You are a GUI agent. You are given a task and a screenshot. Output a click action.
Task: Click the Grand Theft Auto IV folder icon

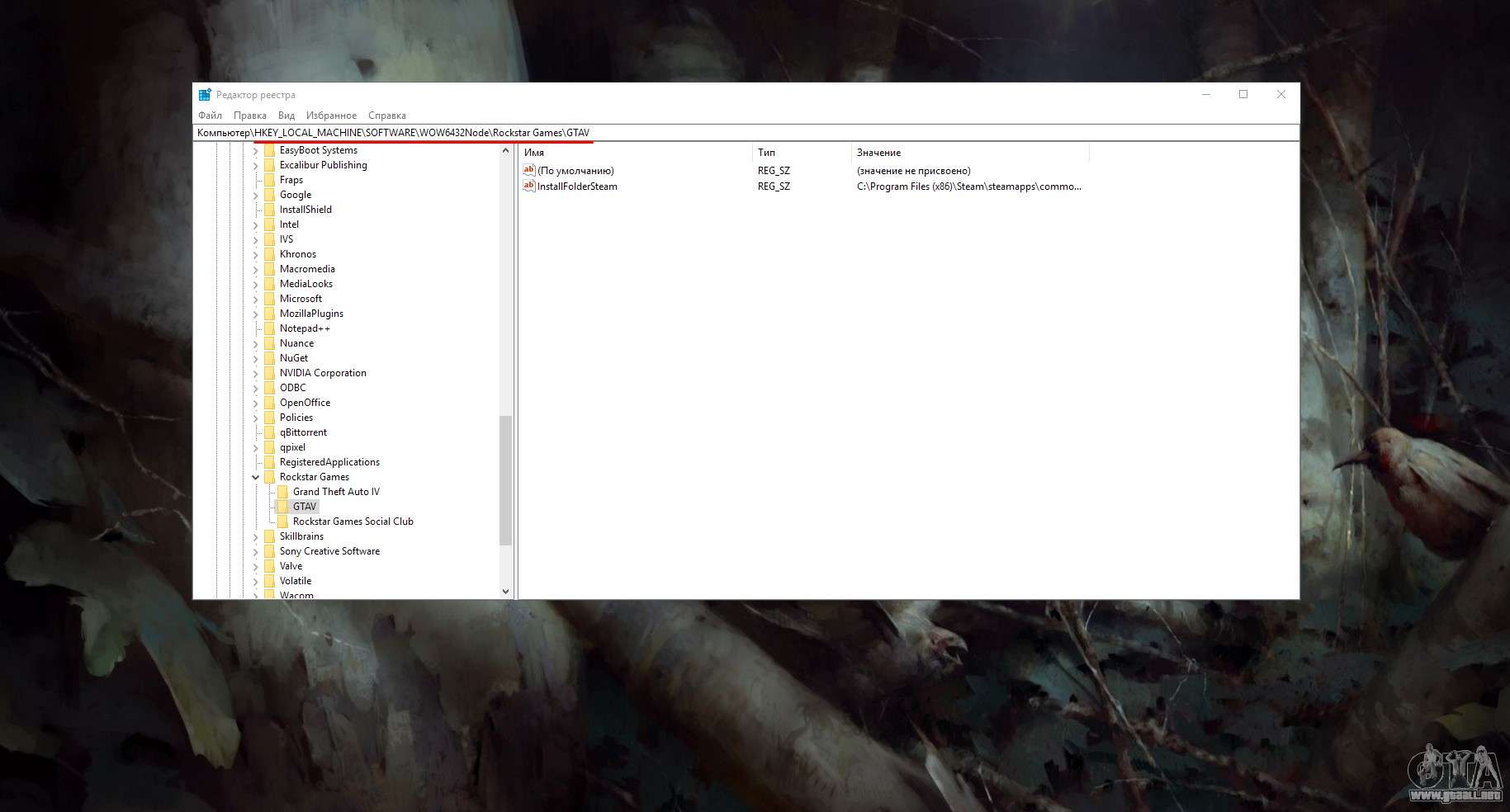click(282, 492)
